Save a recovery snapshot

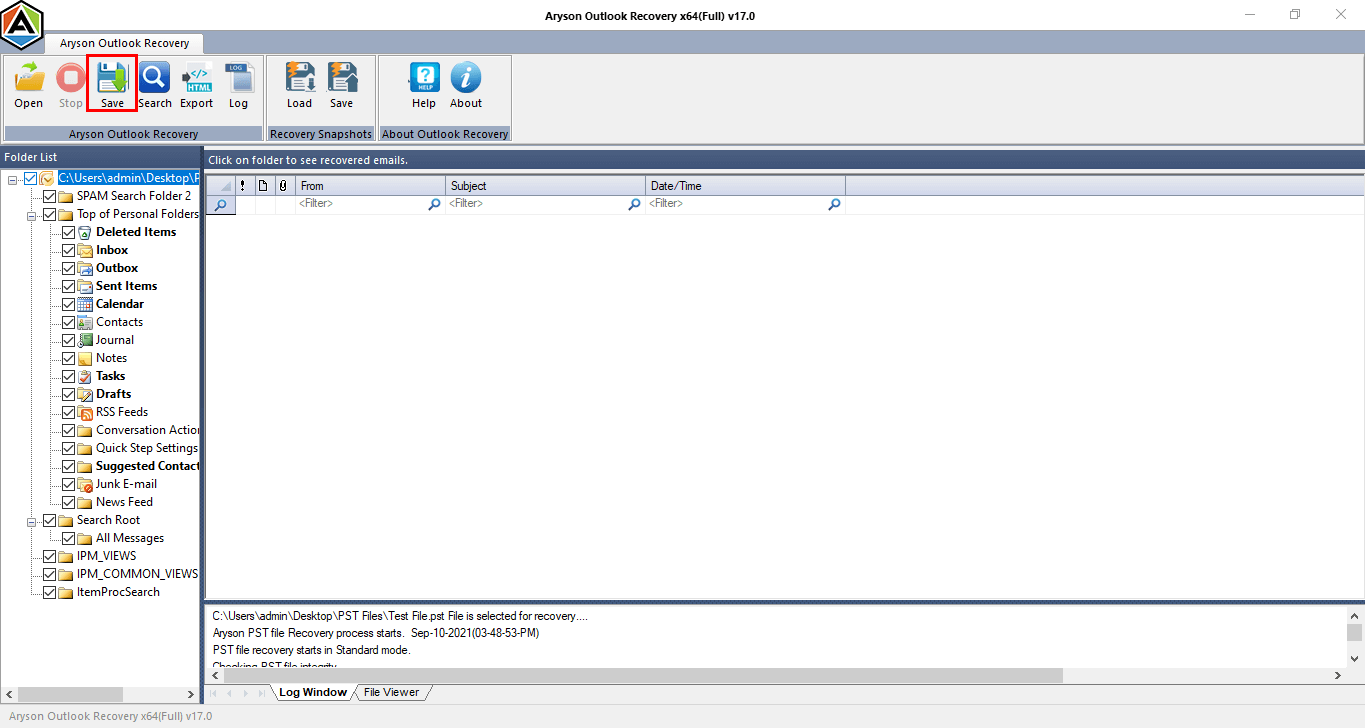342,79
